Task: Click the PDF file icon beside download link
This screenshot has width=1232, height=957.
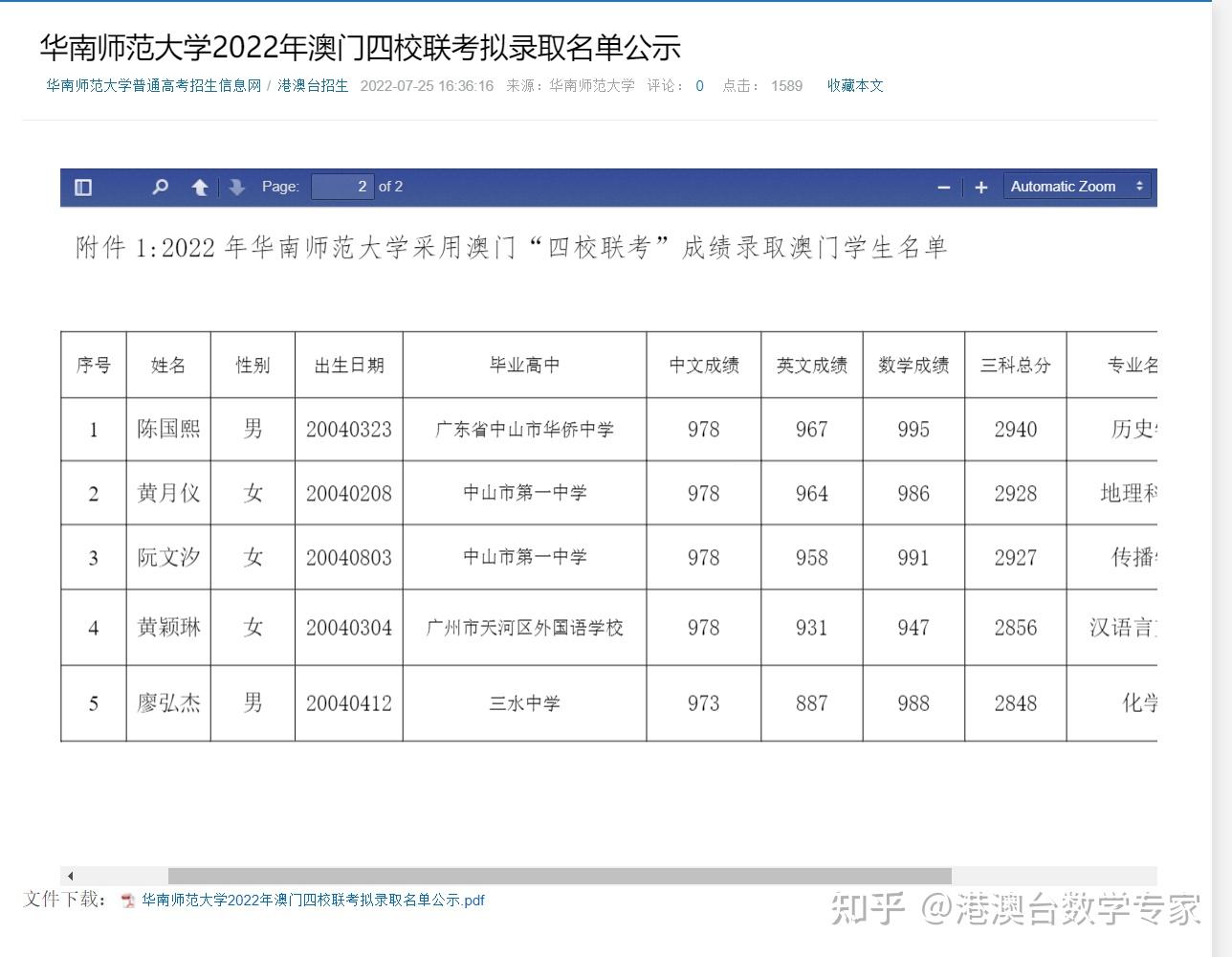Action: click(128, 901)
